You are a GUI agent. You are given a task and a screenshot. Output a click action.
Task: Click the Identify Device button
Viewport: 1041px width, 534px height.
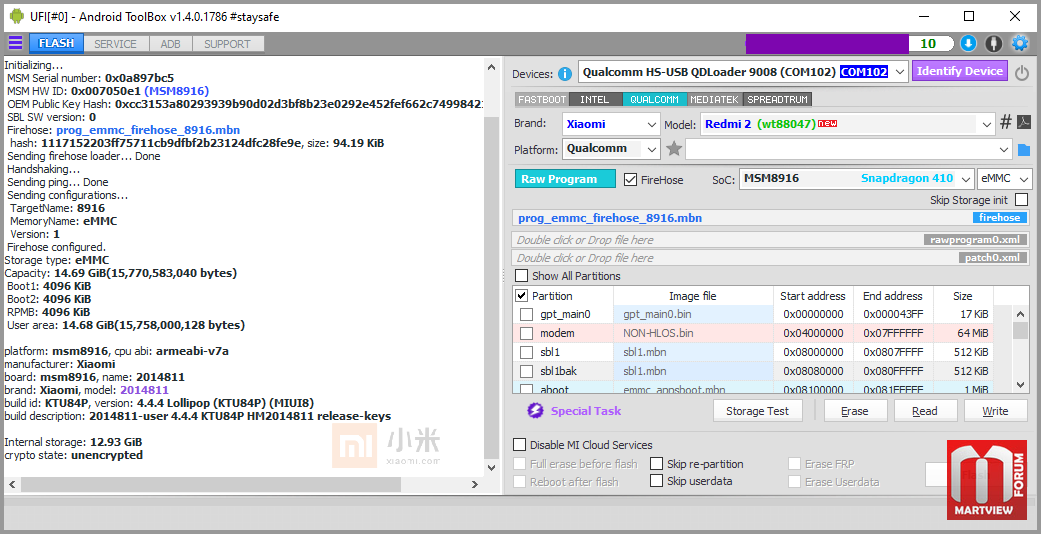959,71
